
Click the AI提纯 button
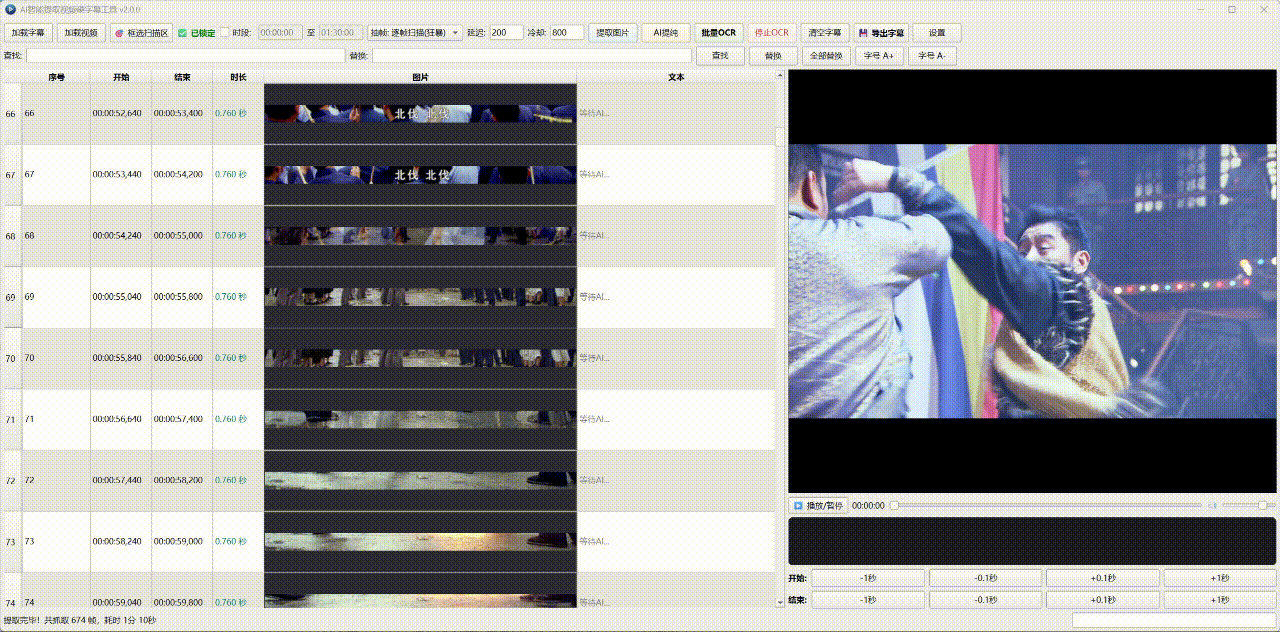point(666,33)
